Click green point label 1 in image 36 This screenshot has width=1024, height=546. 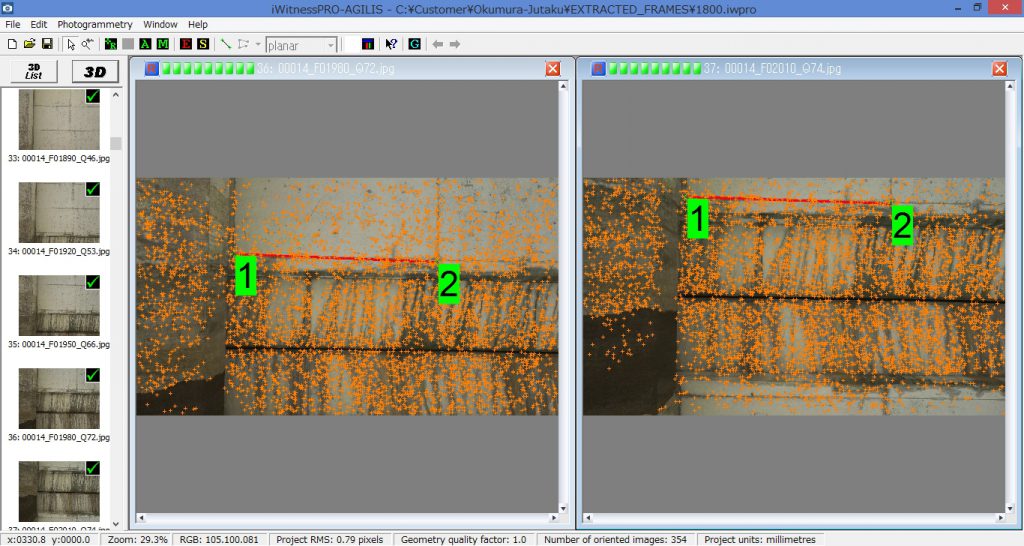pyautogui.click(x=246, y=276)
